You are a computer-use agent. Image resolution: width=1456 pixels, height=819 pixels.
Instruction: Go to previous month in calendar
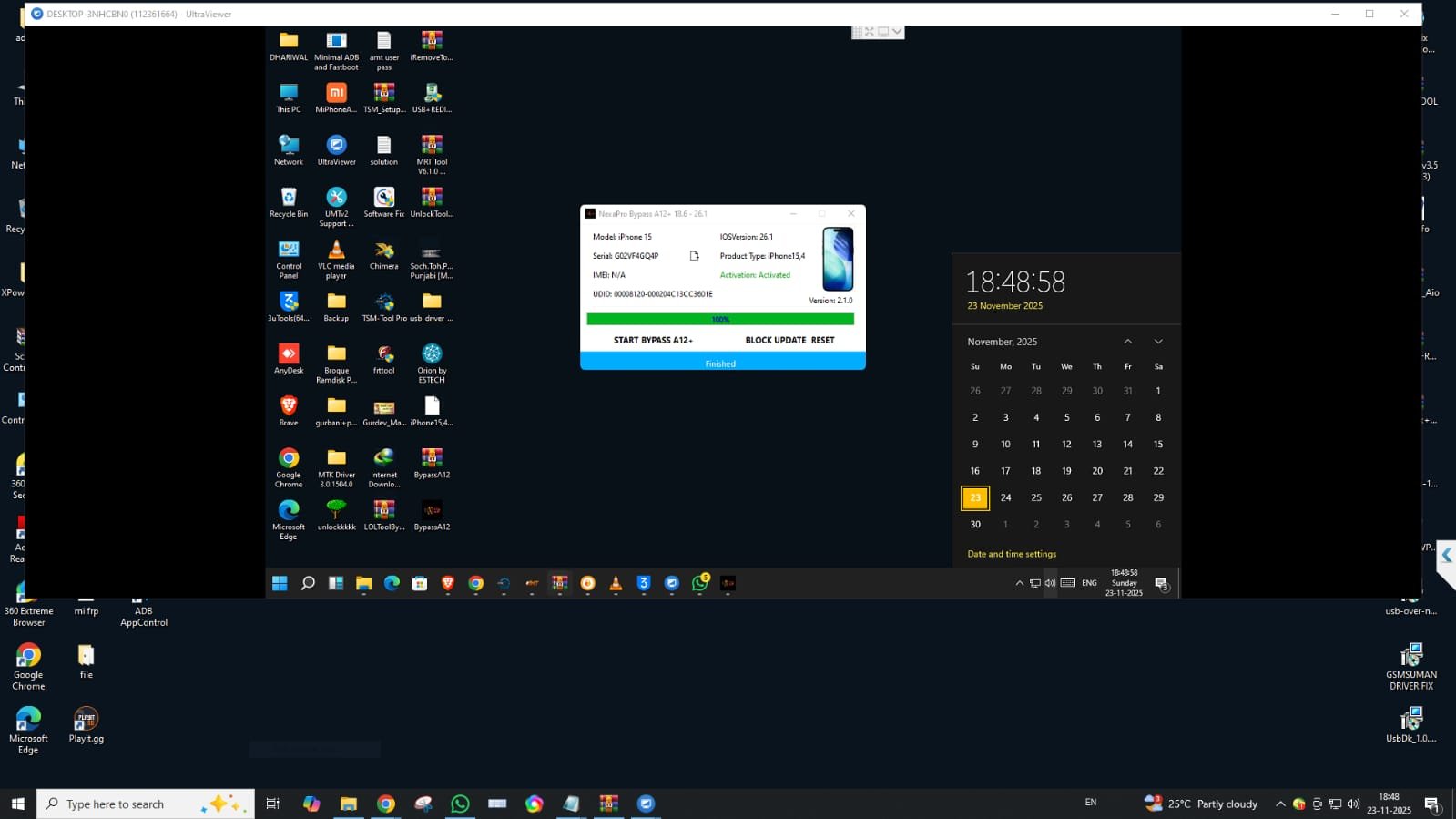(x=1127, y=342)
